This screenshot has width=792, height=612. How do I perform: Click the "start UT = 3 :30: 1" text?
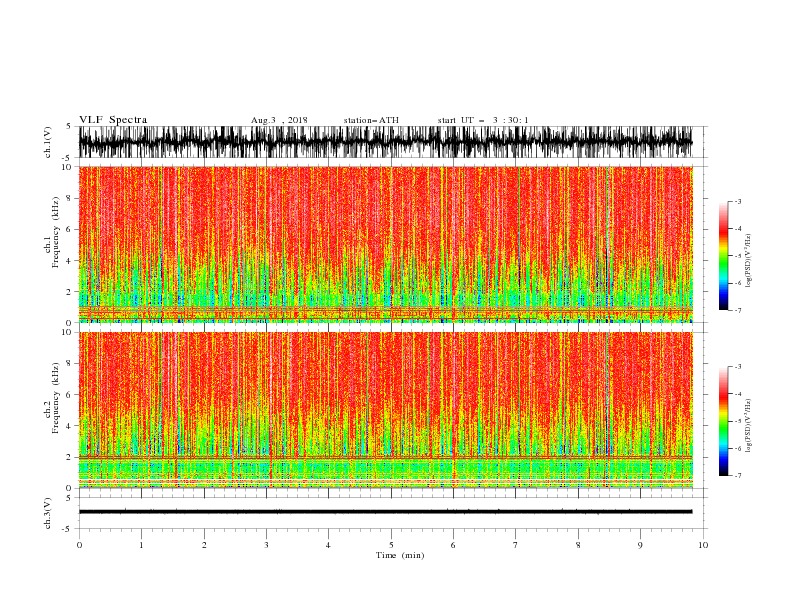483,120
